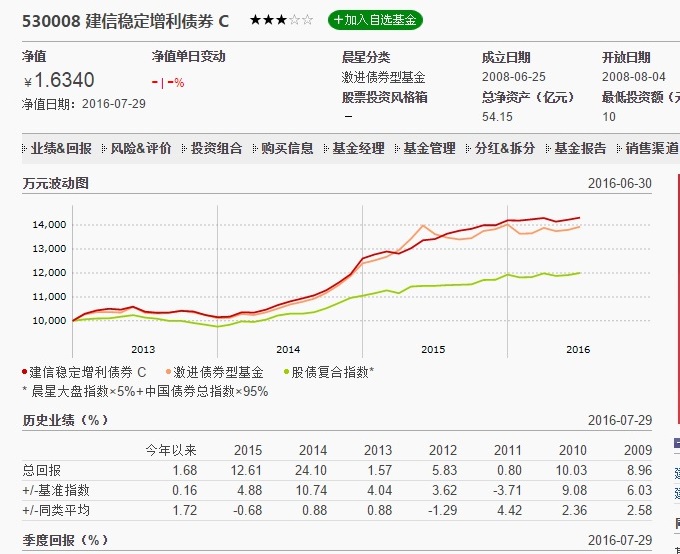This screenshot has height=554, width=680.
Task: Open the 基金经理 tab
Action: coord(358,149)
